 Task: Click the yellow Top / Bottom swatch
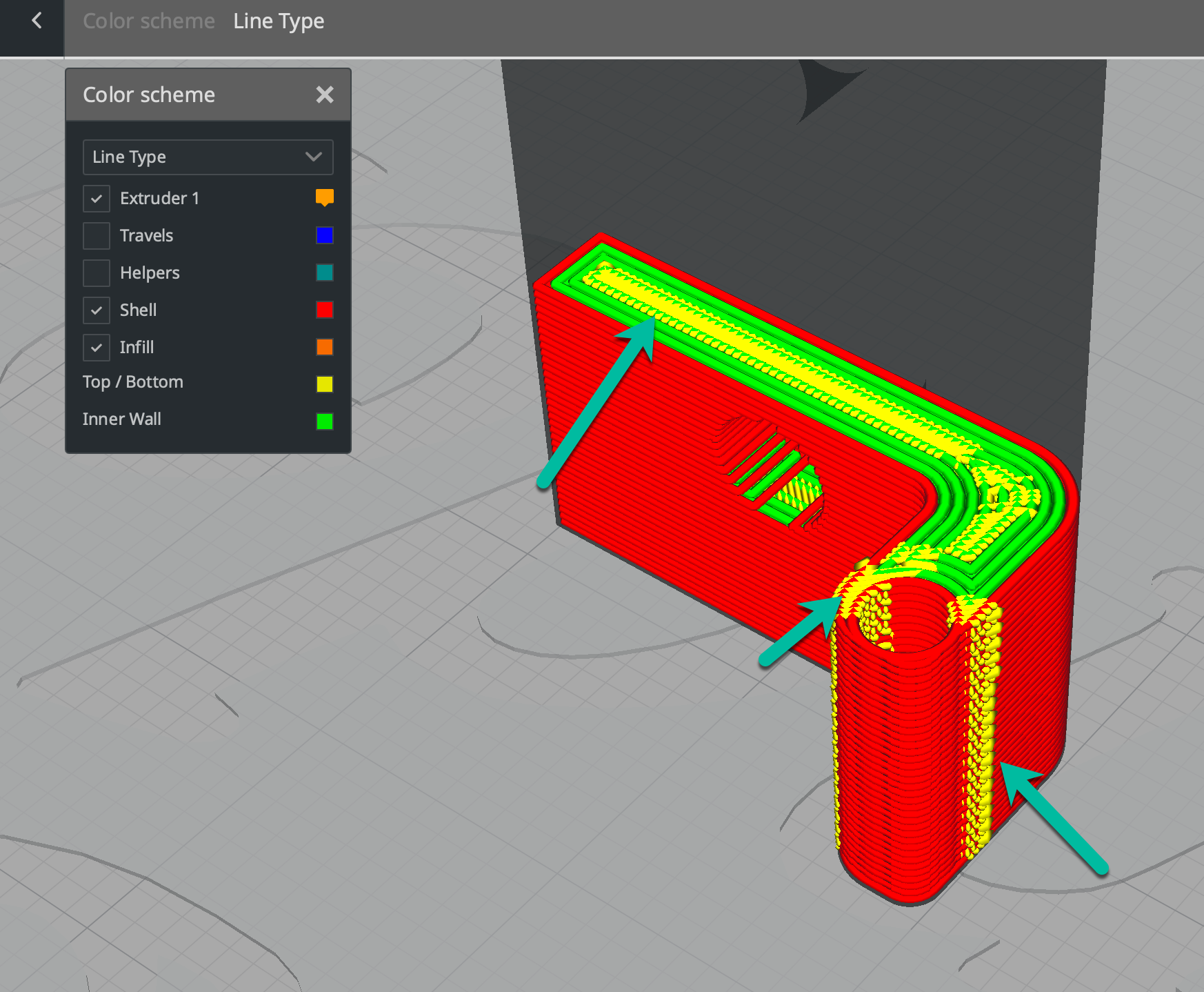[325, 384]
